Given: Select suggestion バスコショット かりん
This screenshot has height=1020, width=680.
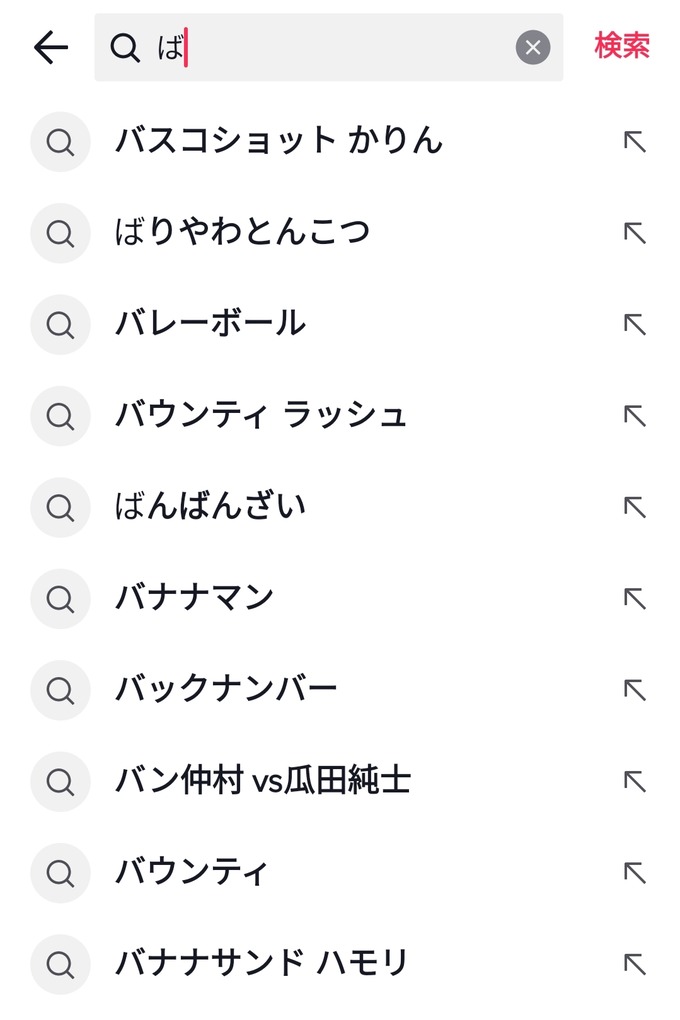Looking at the screenshot, I should tap(278, 141).
